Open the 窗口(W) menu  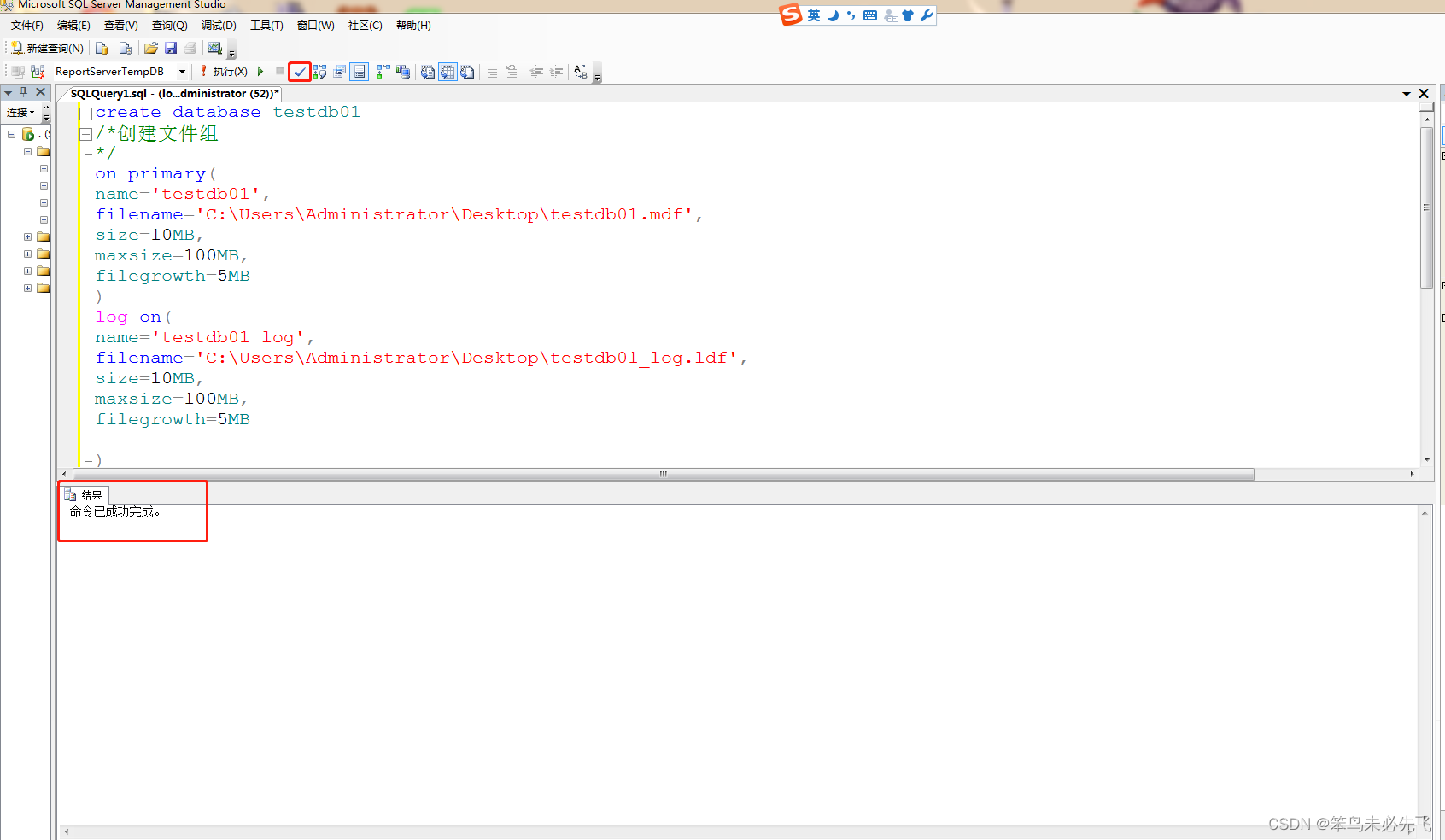(x=316, y=26)
